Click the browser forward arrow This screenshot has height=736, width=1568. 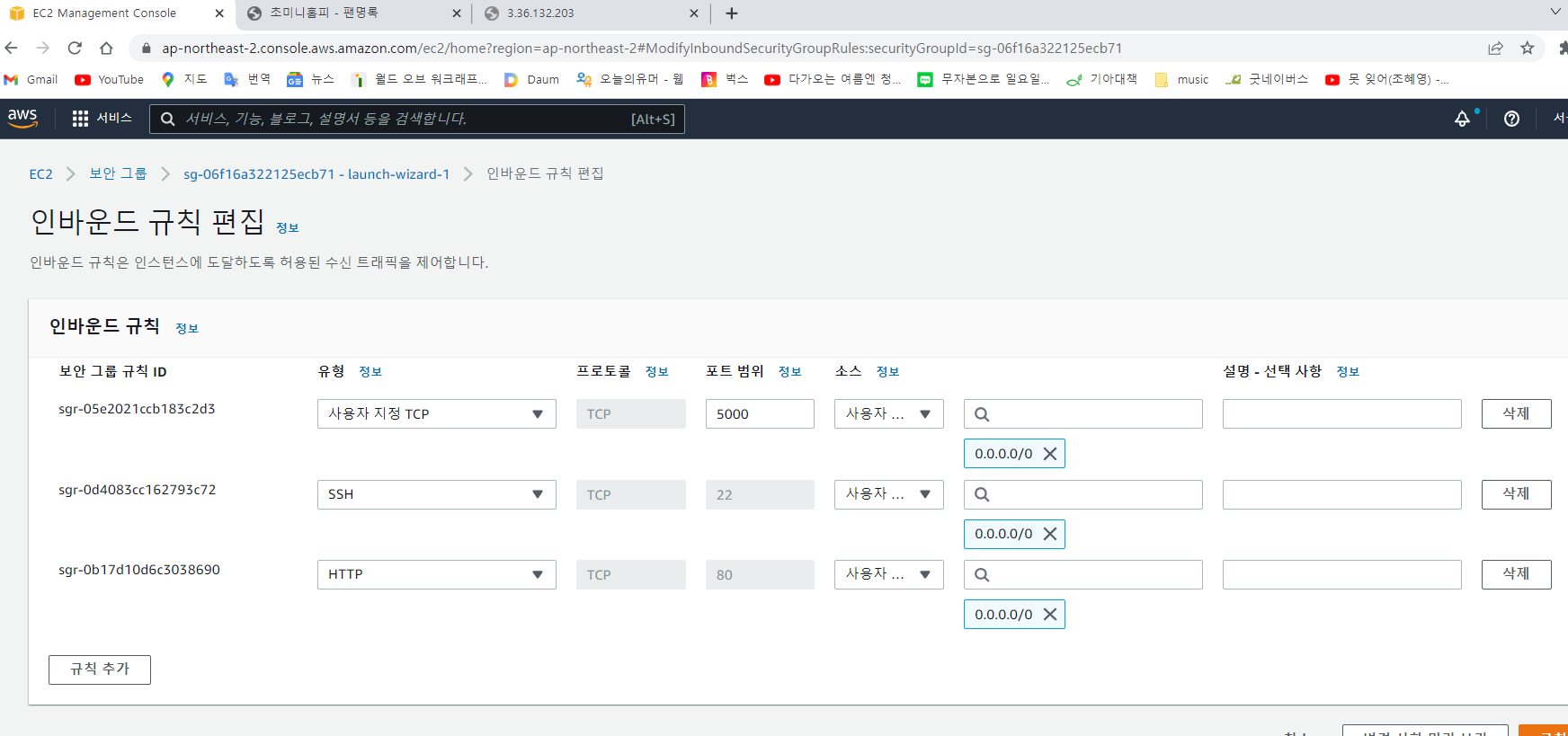tap(43, 48)
